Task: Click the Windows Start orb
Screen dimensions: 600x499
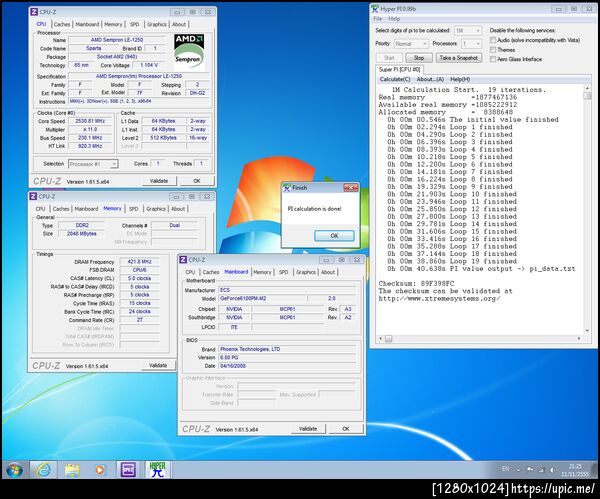Action: (x=15, y=469)
